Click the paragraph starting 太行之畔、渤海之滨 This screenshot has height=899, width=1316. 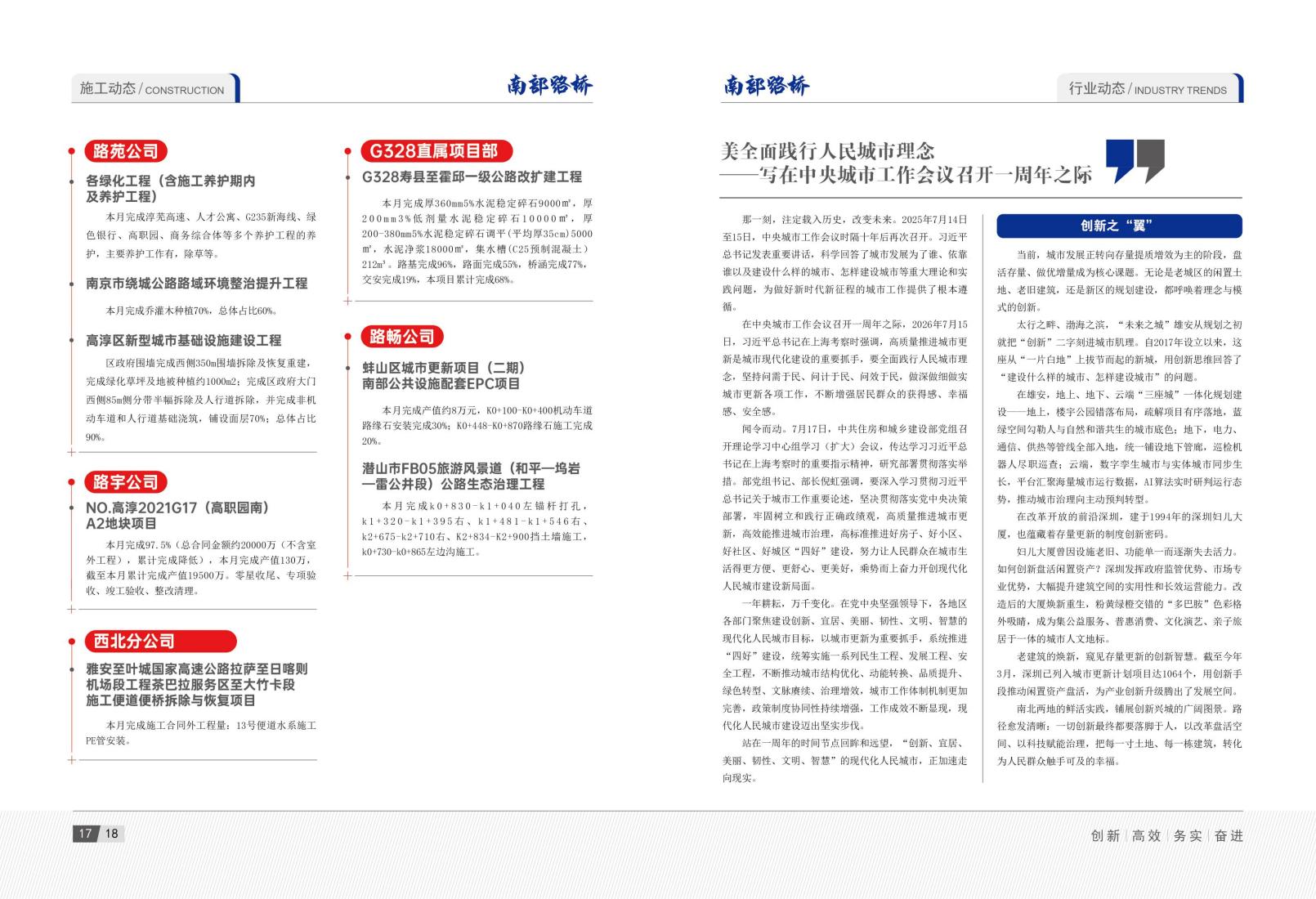click(x=1119, y=351)
